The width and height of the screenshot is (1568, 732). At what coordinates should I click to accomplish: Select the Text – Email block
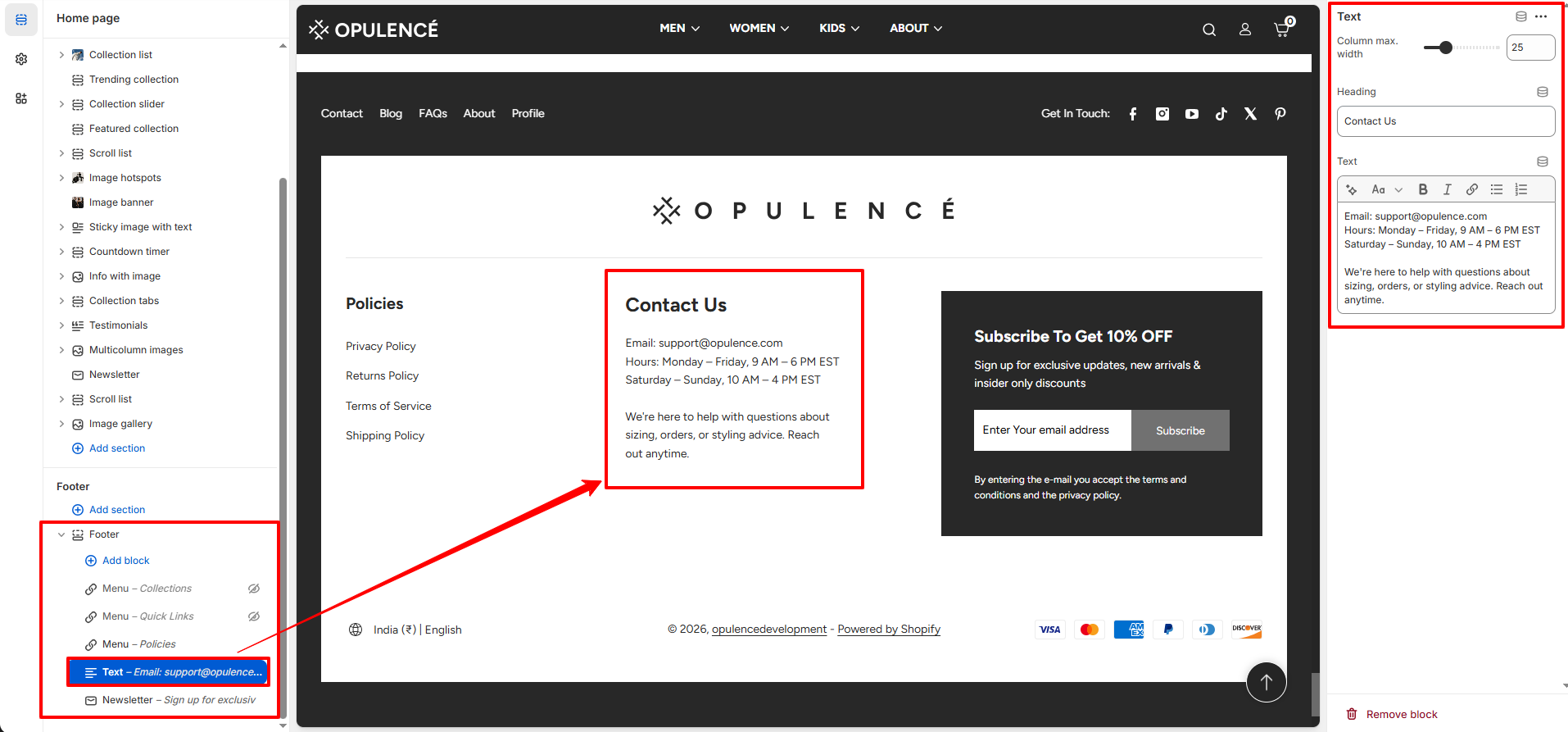pyautogui.click(x=169, y=672)
